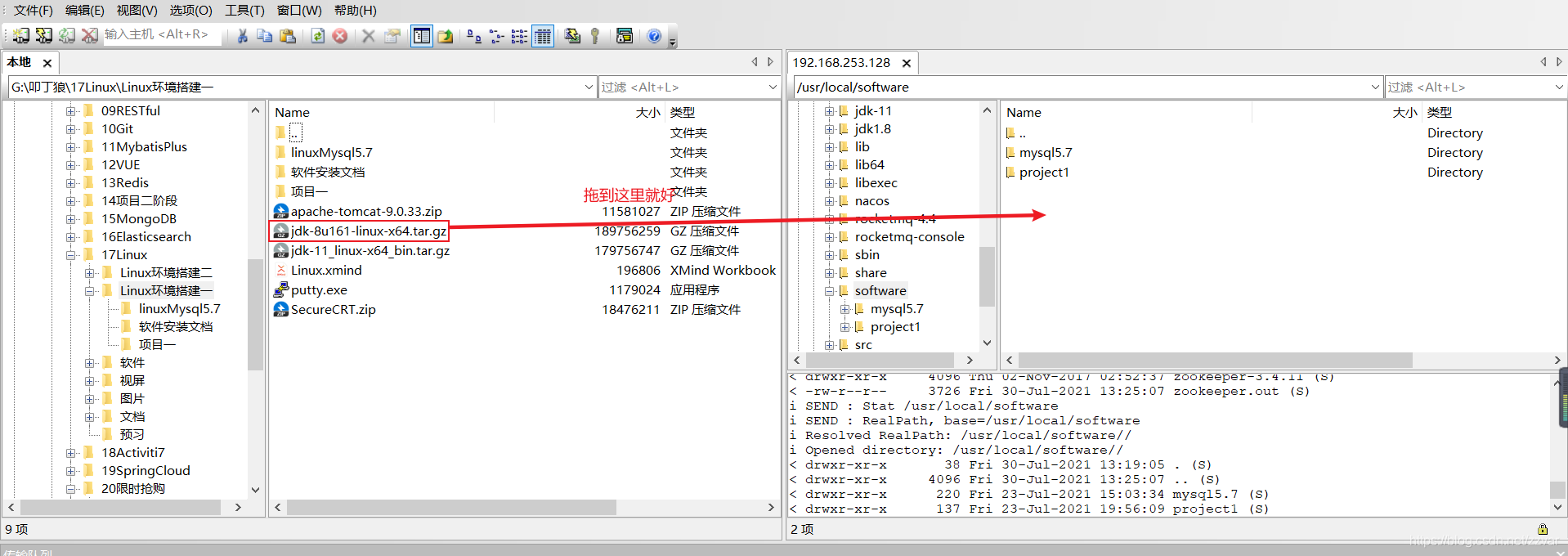Expand the 15MongoDB tree node
1568x556 pixels.
(x=71, y=218)
